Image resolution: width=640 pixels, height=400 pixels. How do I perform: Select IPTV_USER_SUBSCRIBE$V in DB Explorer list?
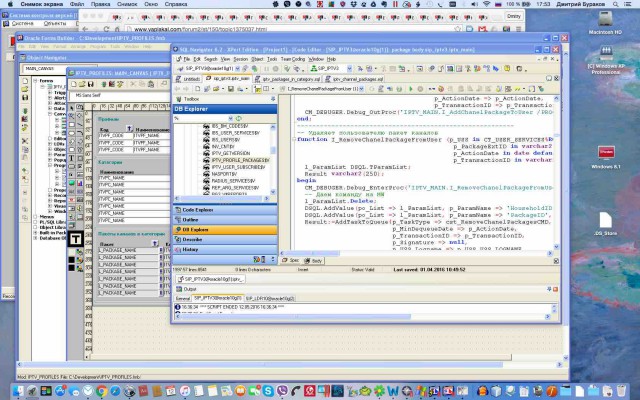[x=238, y=165]
